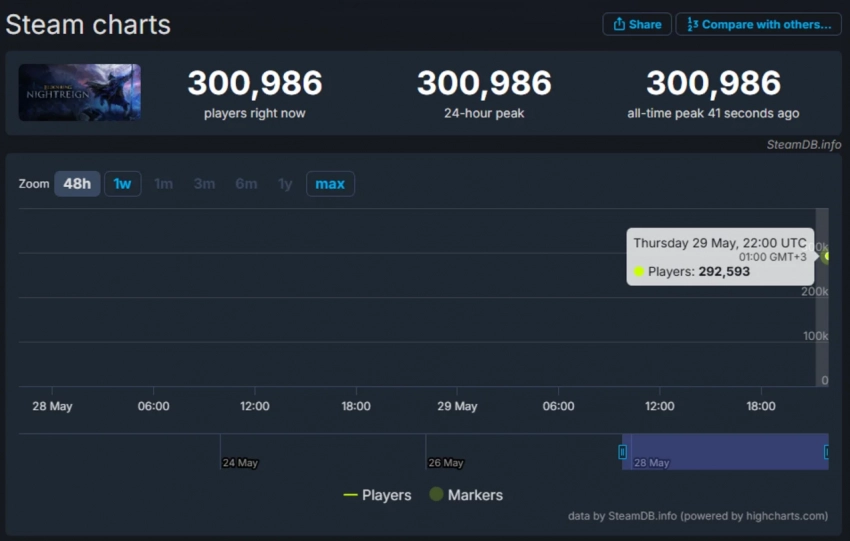
Task: Select the 1y zoom option
Action: click(x=285, y=184)
